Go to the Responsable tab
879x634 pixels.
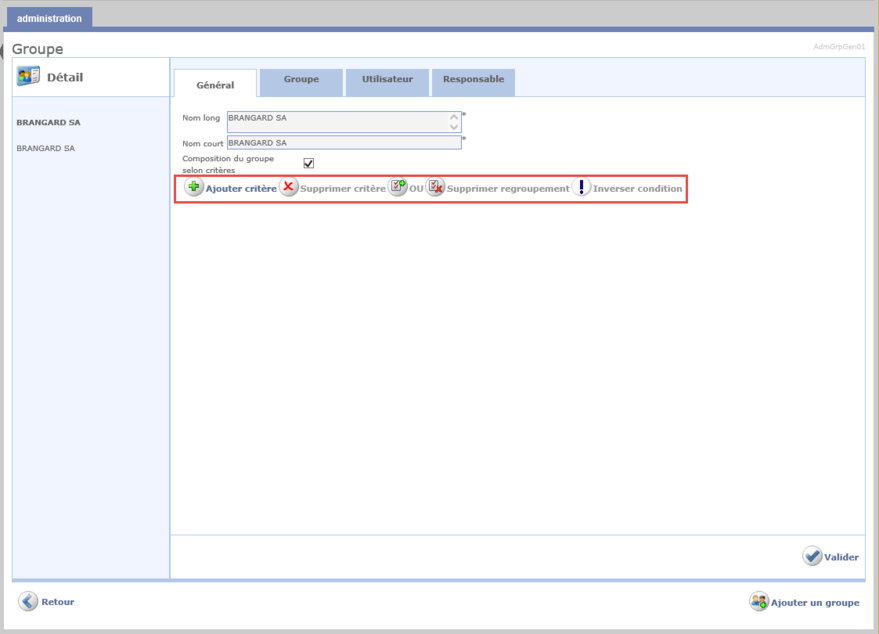[473, 79]
